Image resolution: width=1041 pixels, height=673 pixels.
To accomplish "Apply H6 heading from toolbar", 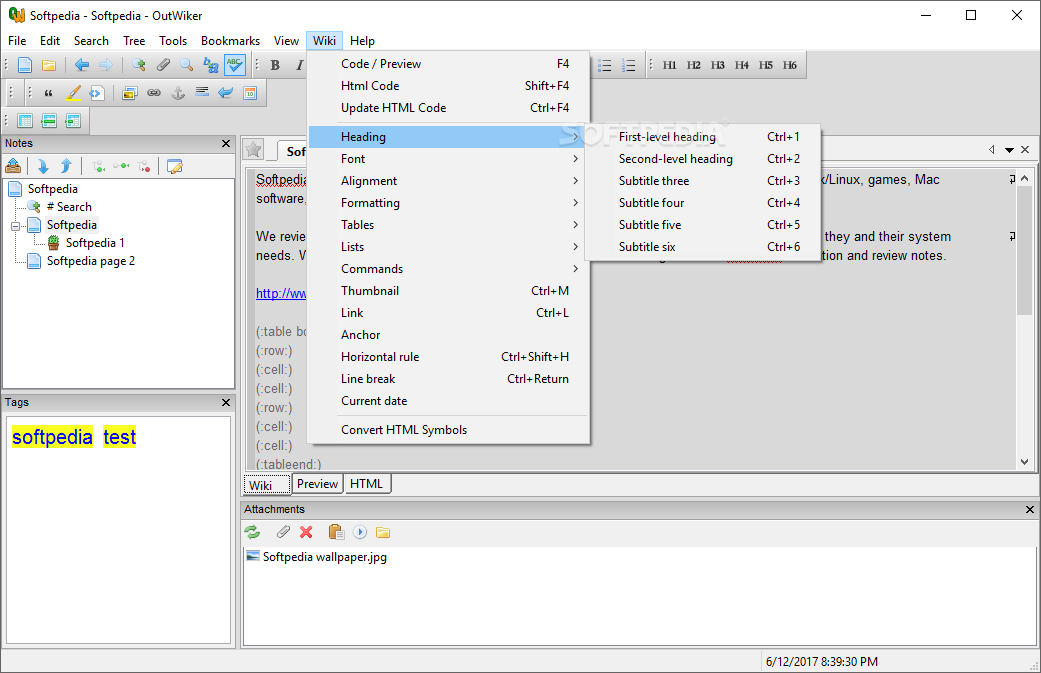I will [789, 65].
